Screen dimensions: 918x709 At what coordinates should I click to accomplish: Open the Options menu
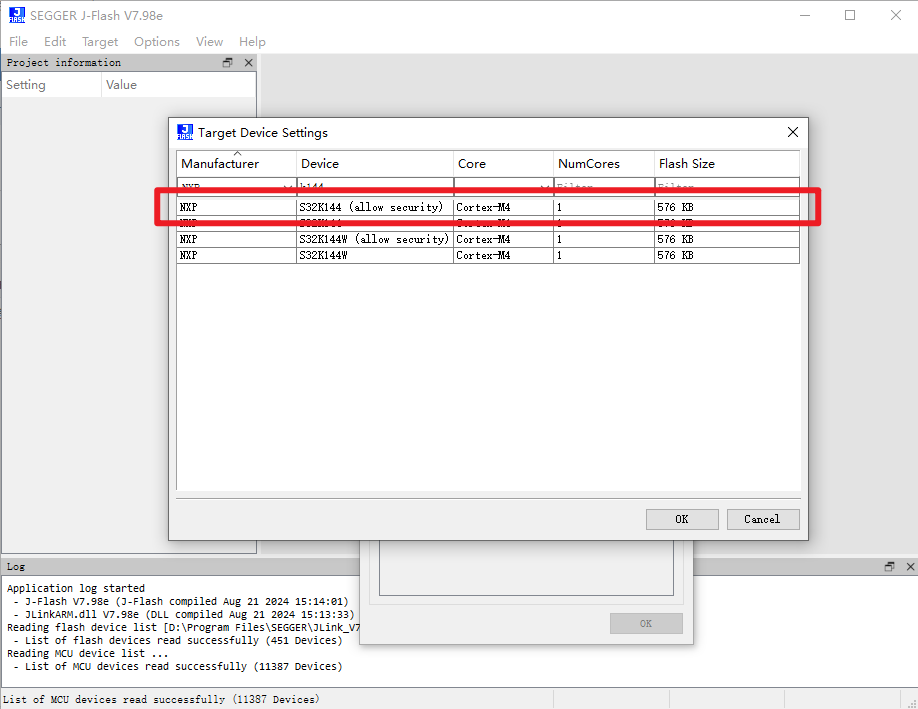(x=157, y=42)
